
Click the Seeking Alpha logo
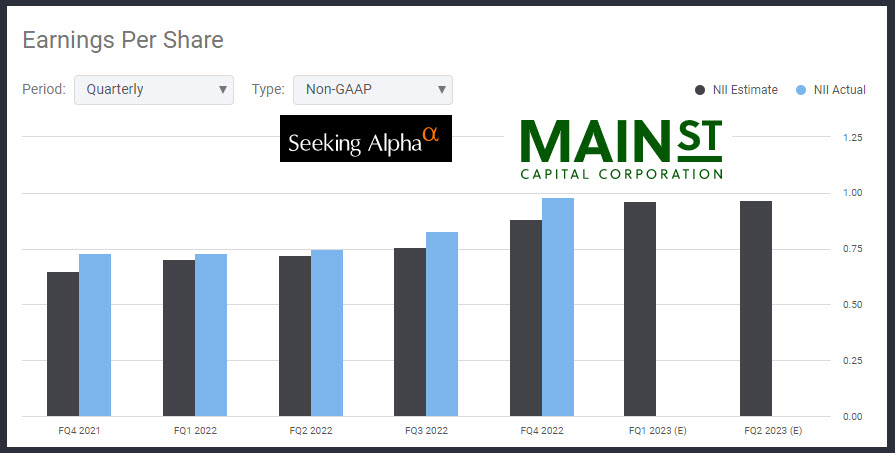(x=365, y=139)
